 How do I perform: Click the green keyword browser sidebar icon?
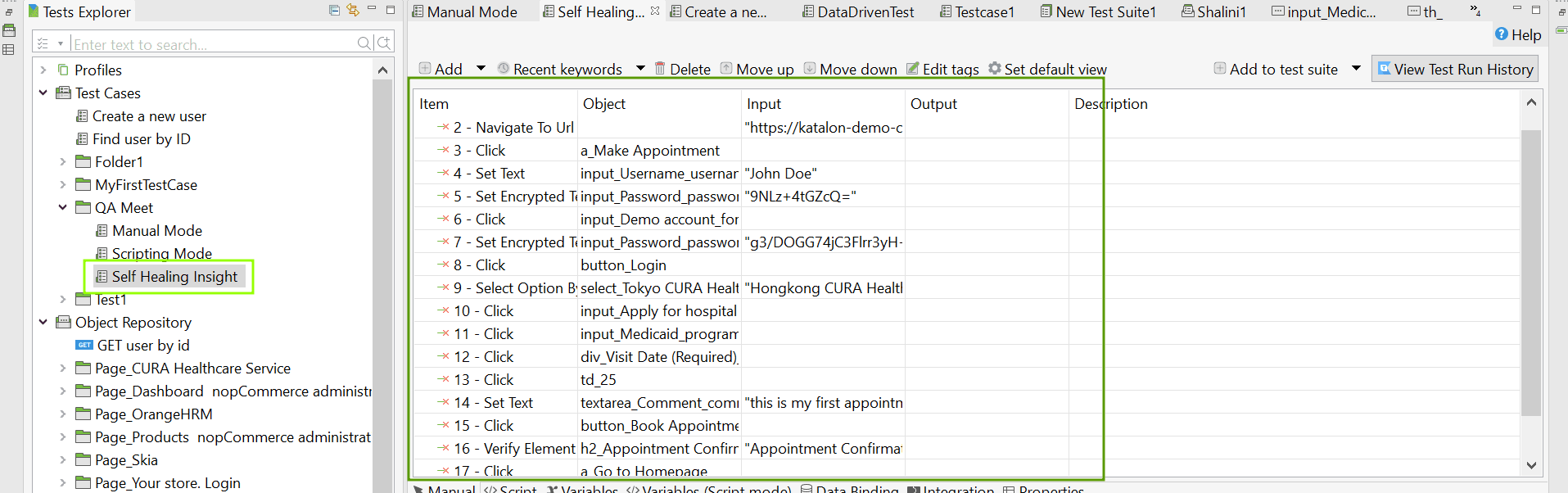pos(9,30)
